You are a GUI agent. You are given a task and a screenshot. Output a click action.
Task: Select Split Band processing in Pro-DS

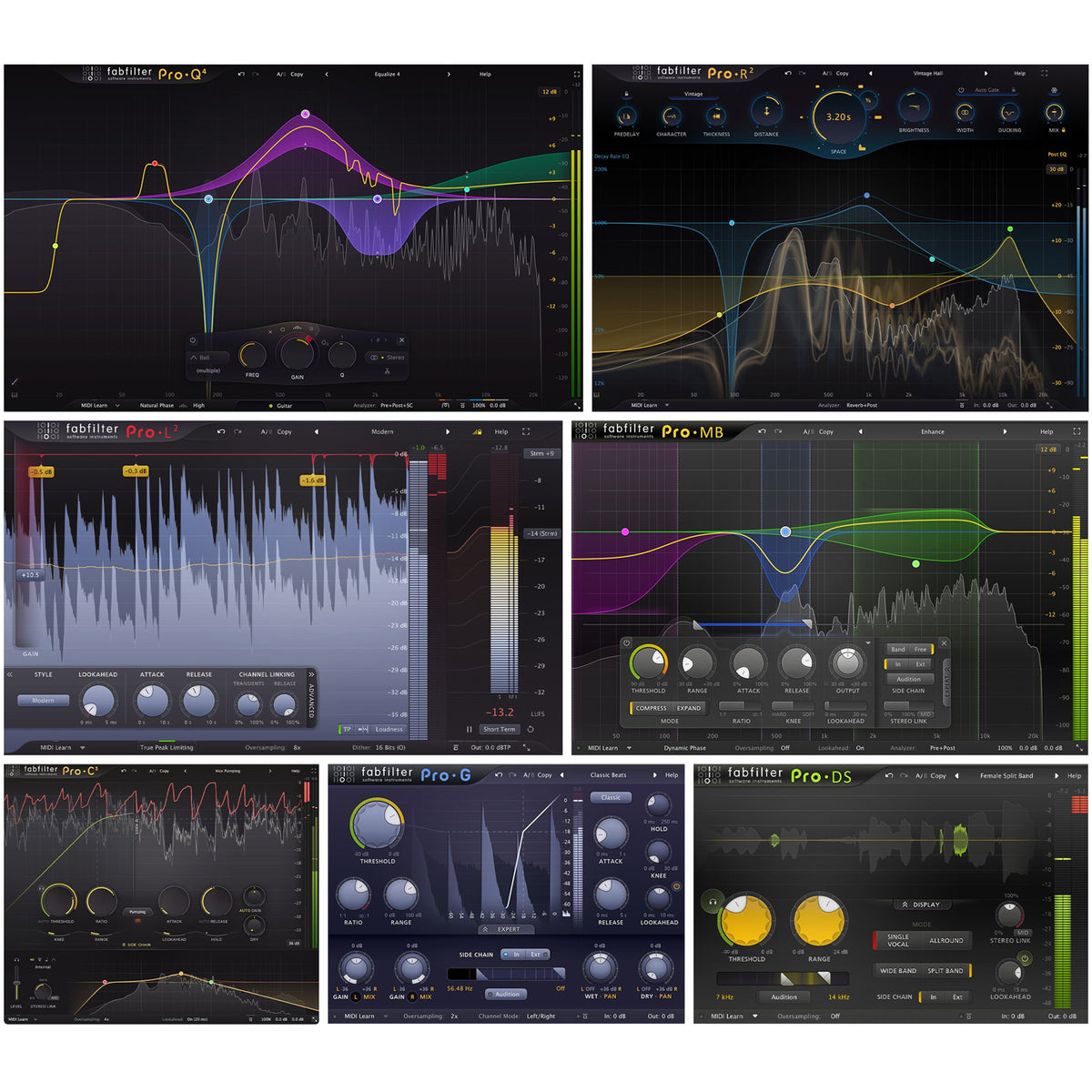pyautogui.click(x=946, y=970)
